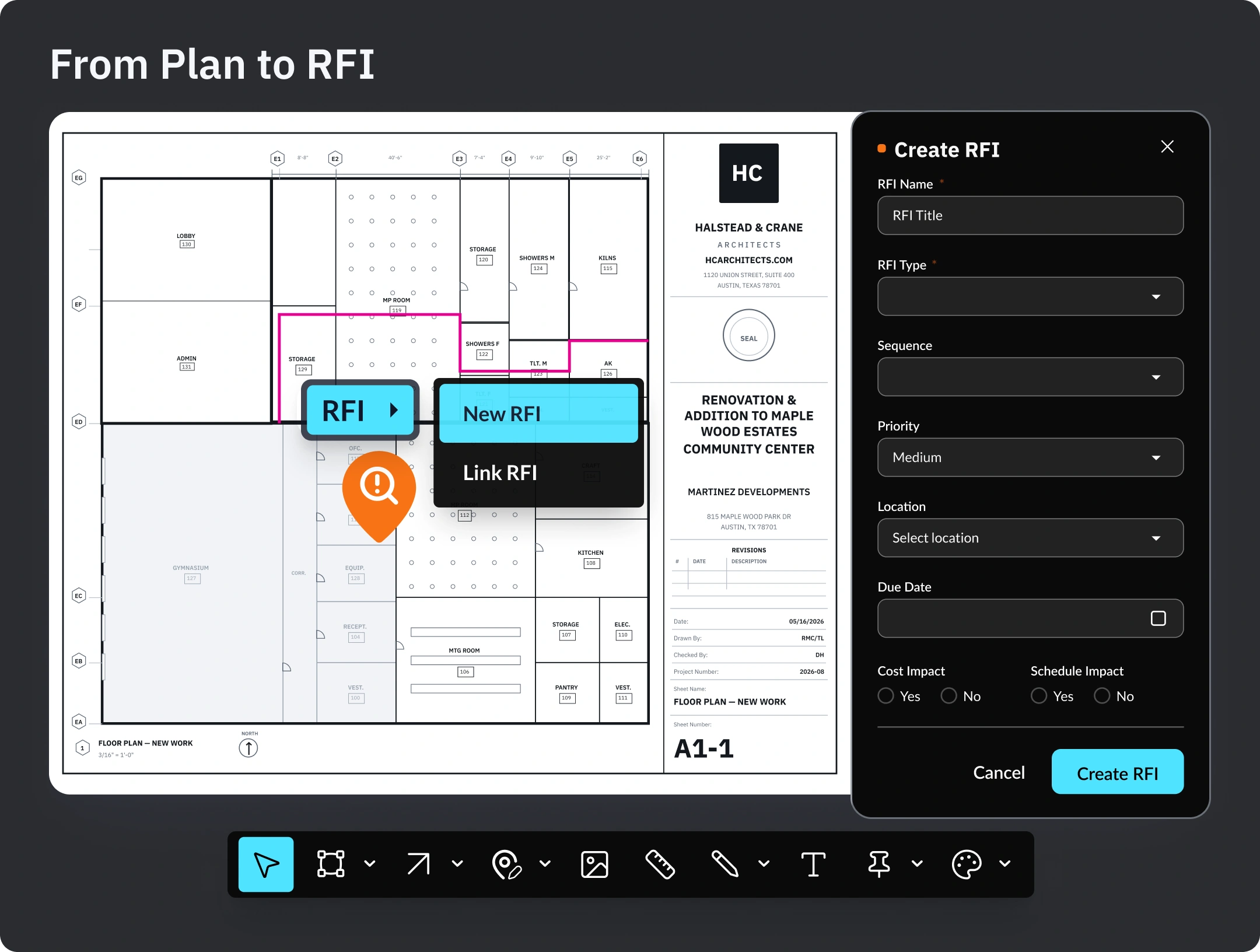Select No for Schedule Impact
The width and height of the screenshot is (1260, 952).
[1102, 696]
